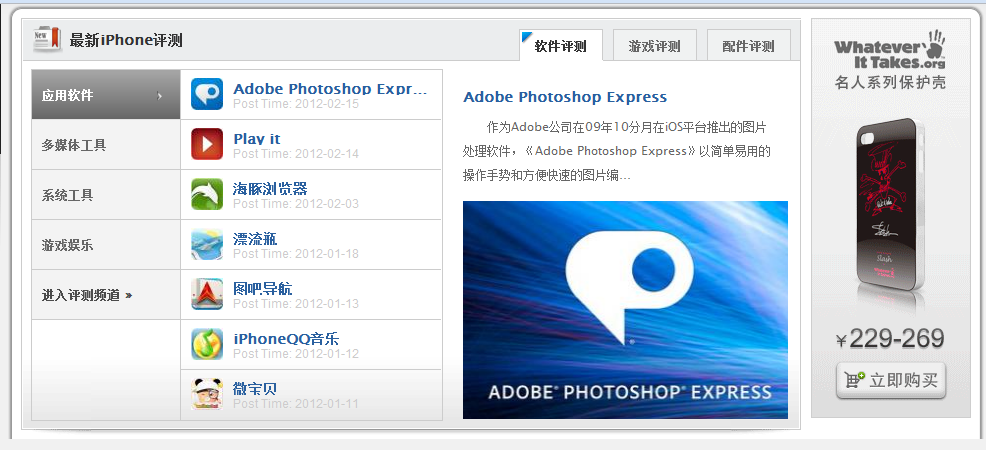Viewport: 986px width, 450px height.
Task: Click the 漂流瓶 app icon
Action: coord(207,244)
